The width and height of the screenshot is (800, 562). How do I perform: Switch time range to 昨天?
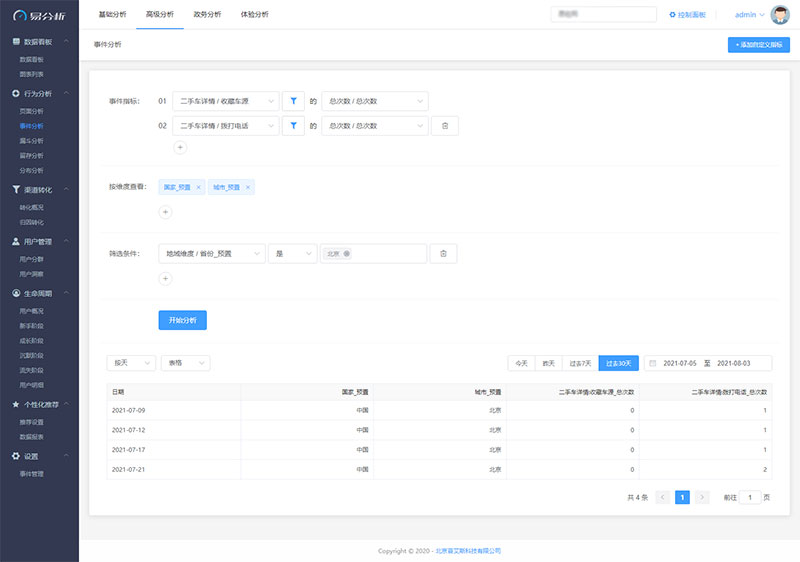coord(548,363)
